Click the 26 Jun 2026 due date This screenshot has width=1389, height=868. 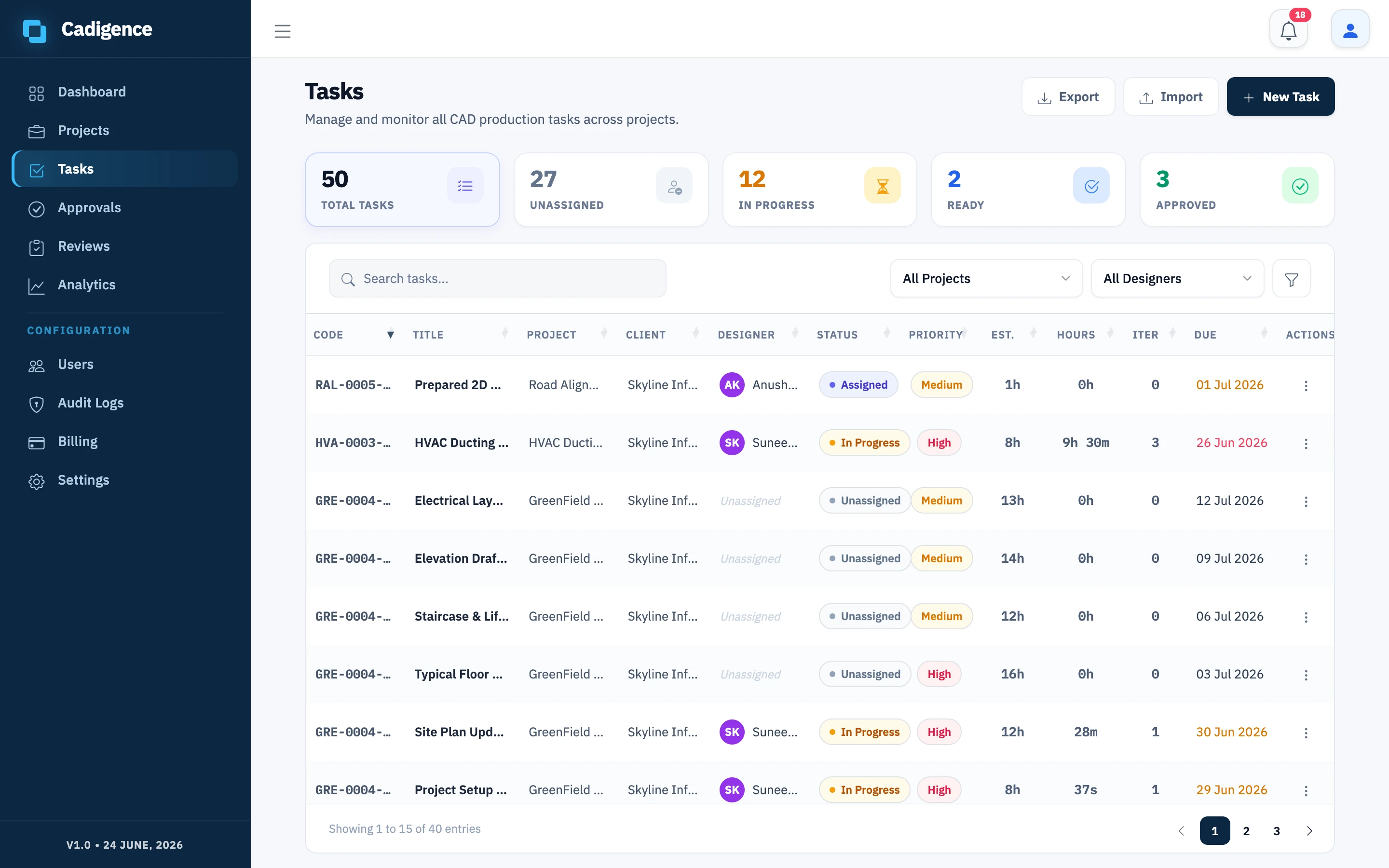point(1231,443)
